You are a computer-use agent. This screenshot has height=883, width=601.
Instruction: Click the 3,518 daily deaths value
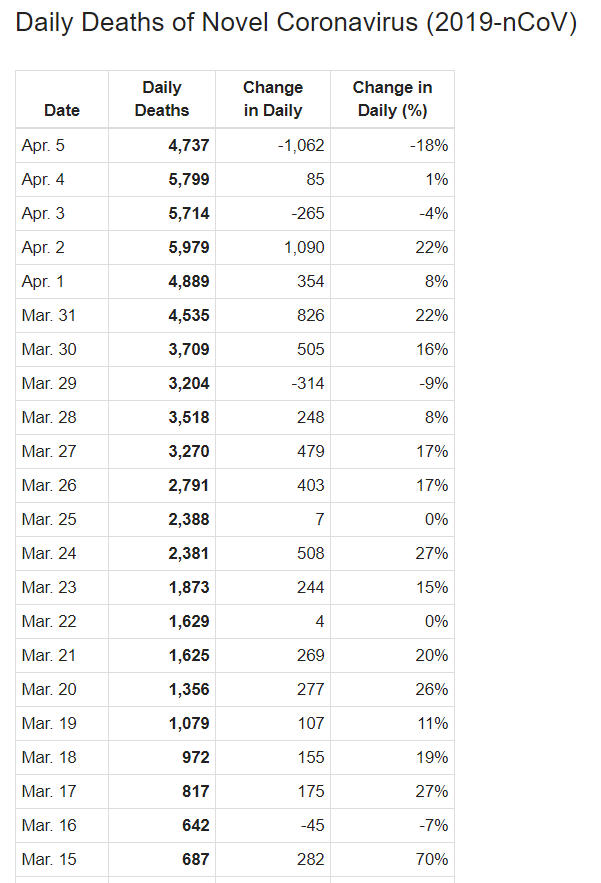click(188, 417)
